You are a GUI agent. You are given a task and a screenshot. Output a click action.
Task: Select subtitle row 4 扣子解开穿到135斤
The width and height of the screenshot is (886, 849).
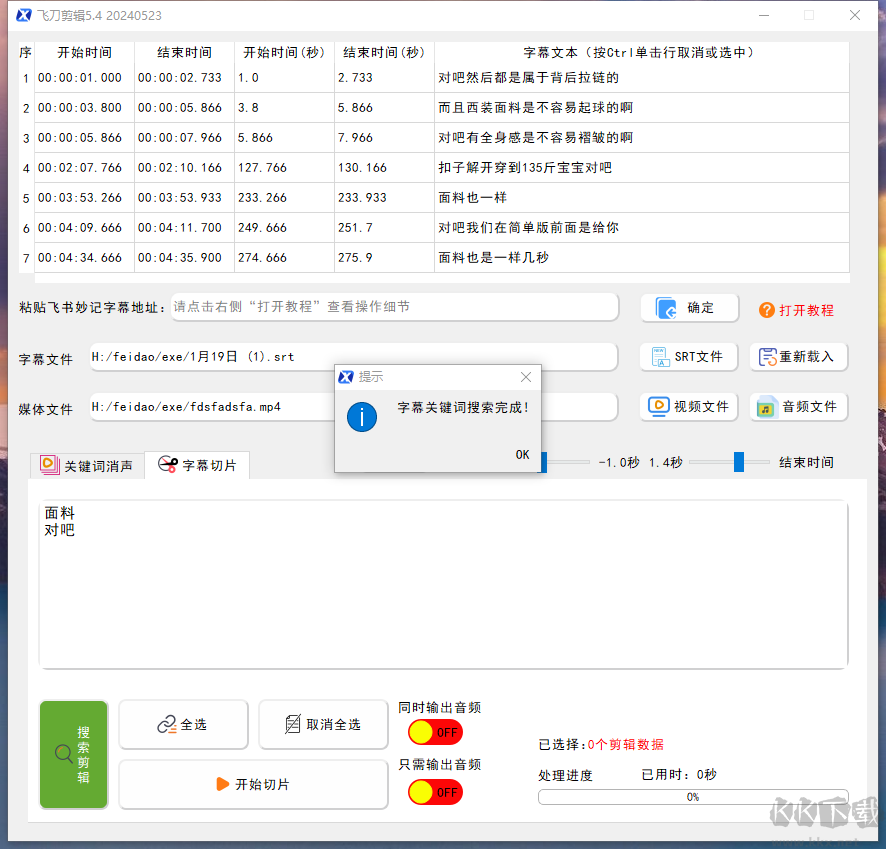[525, 168]
